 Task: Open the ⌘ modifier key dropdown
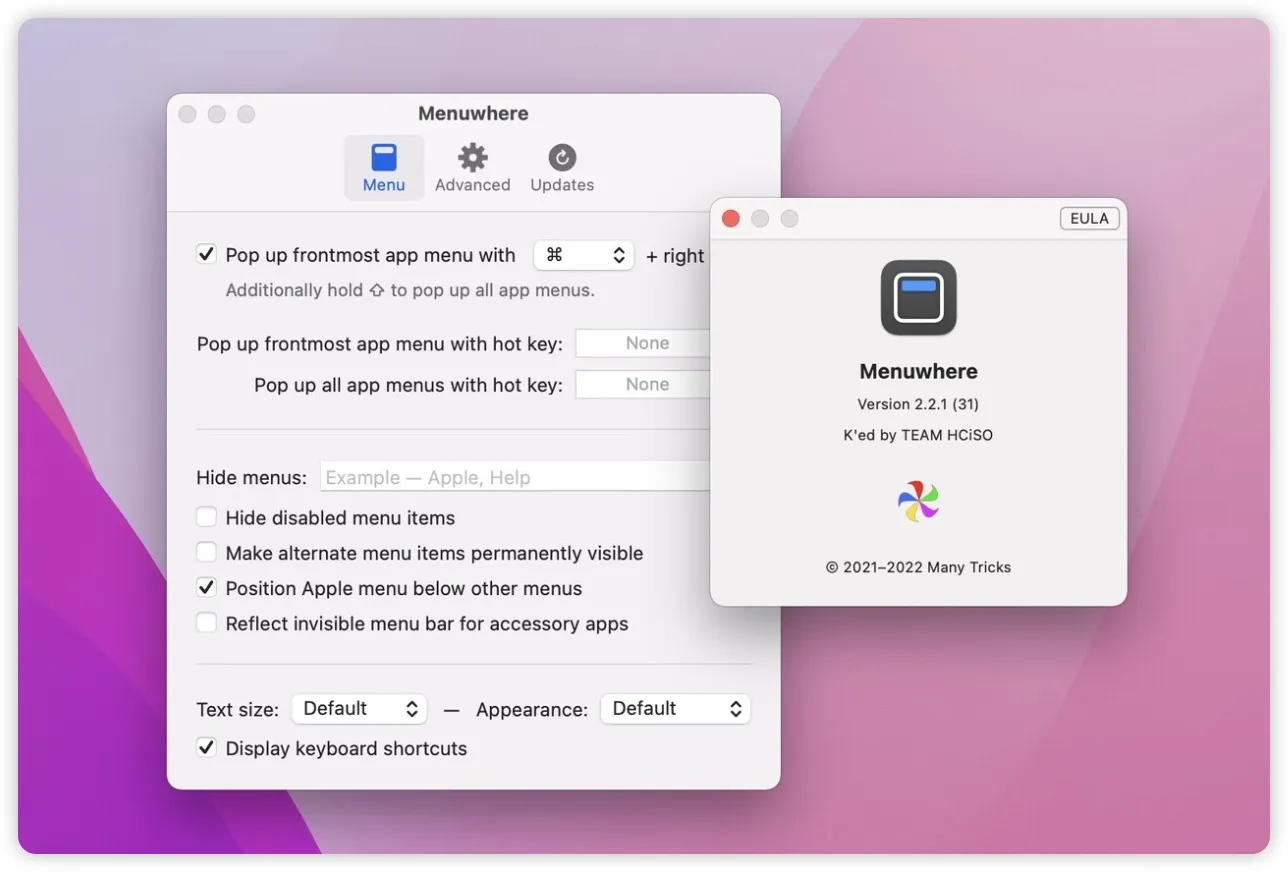(584, 255)
